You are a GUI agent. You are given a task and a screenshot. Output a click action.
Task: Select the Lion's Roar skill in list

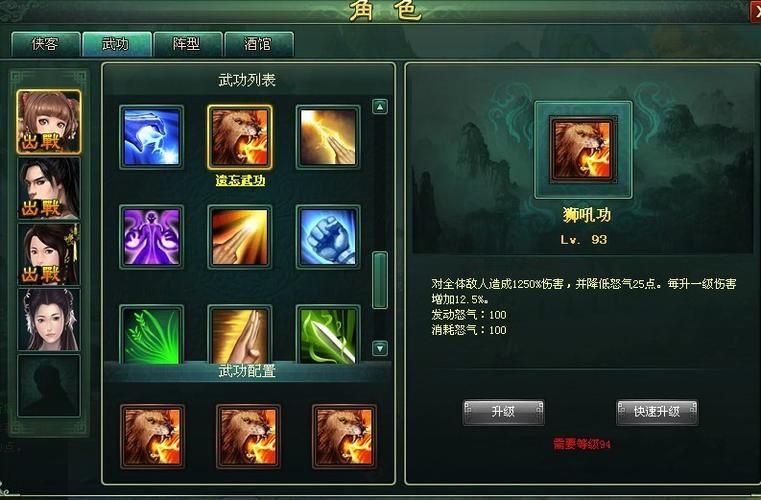(240, 137)
